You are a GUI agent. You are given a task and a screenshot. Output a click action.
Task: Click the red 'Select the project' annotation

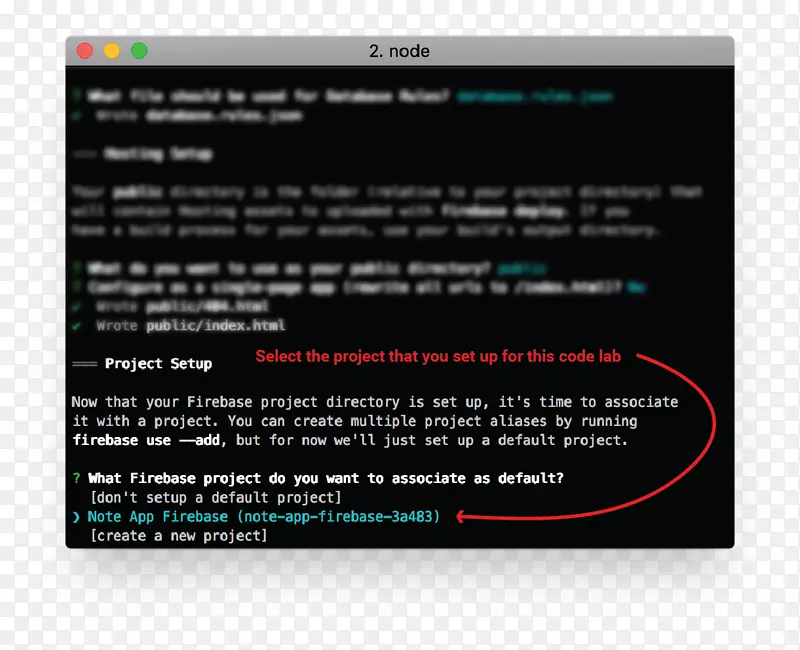pos(438,356)
